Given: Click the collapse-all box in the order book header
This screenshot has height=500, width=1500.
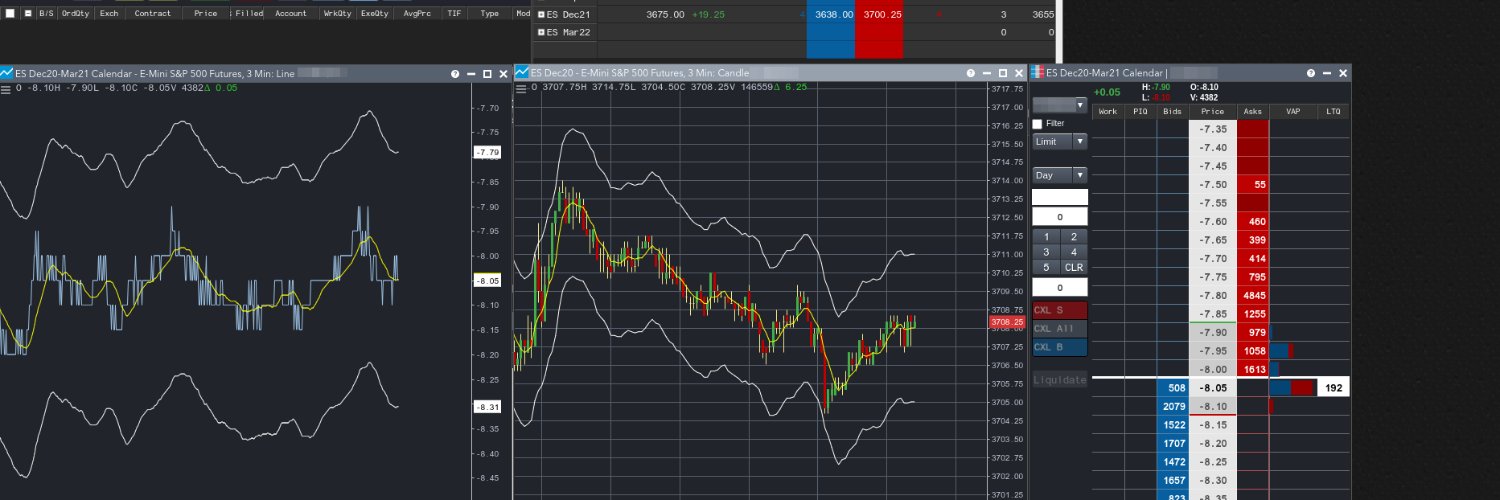Looking at the screenshot, I should tap(27, 14).
